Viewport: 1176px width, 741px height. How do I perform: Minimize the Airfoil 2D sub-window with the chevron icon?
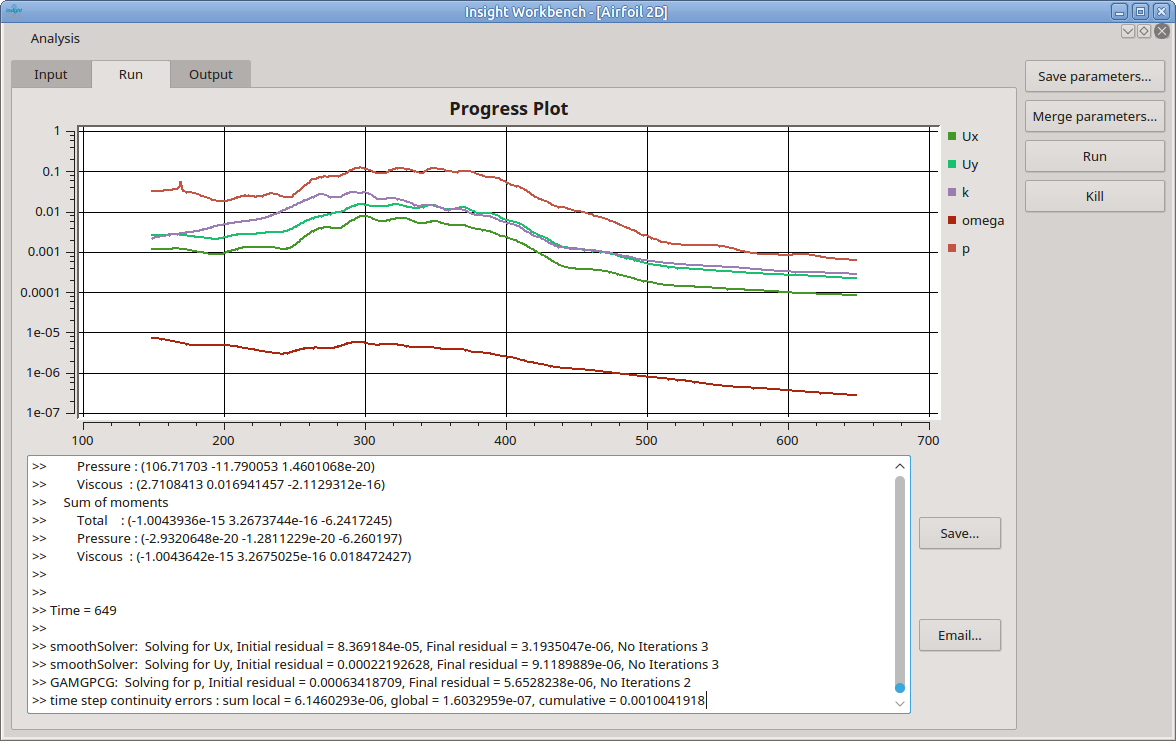[1128, 32]
